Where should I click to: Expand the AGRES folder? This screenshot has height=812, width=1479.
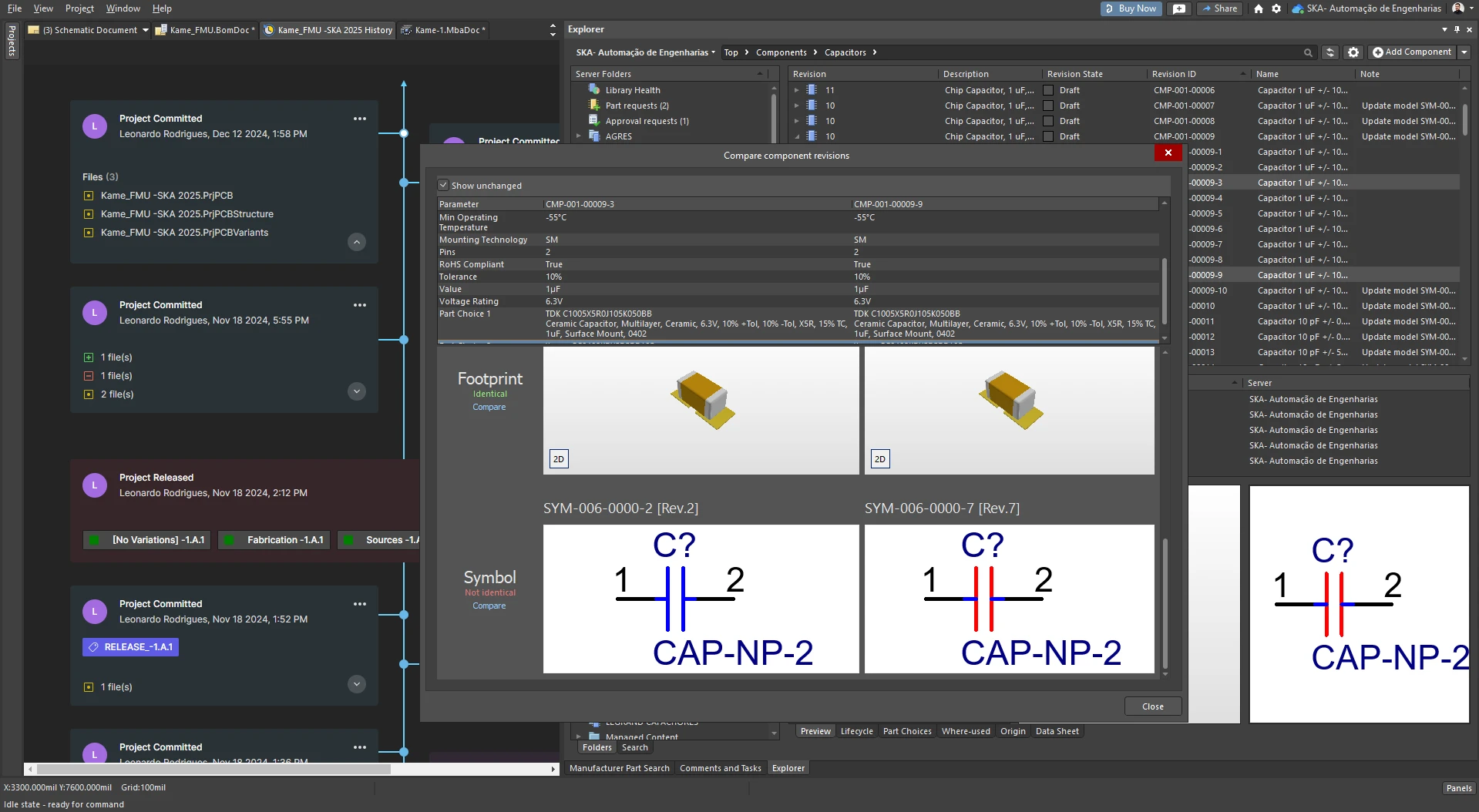(x=579, y=136)
